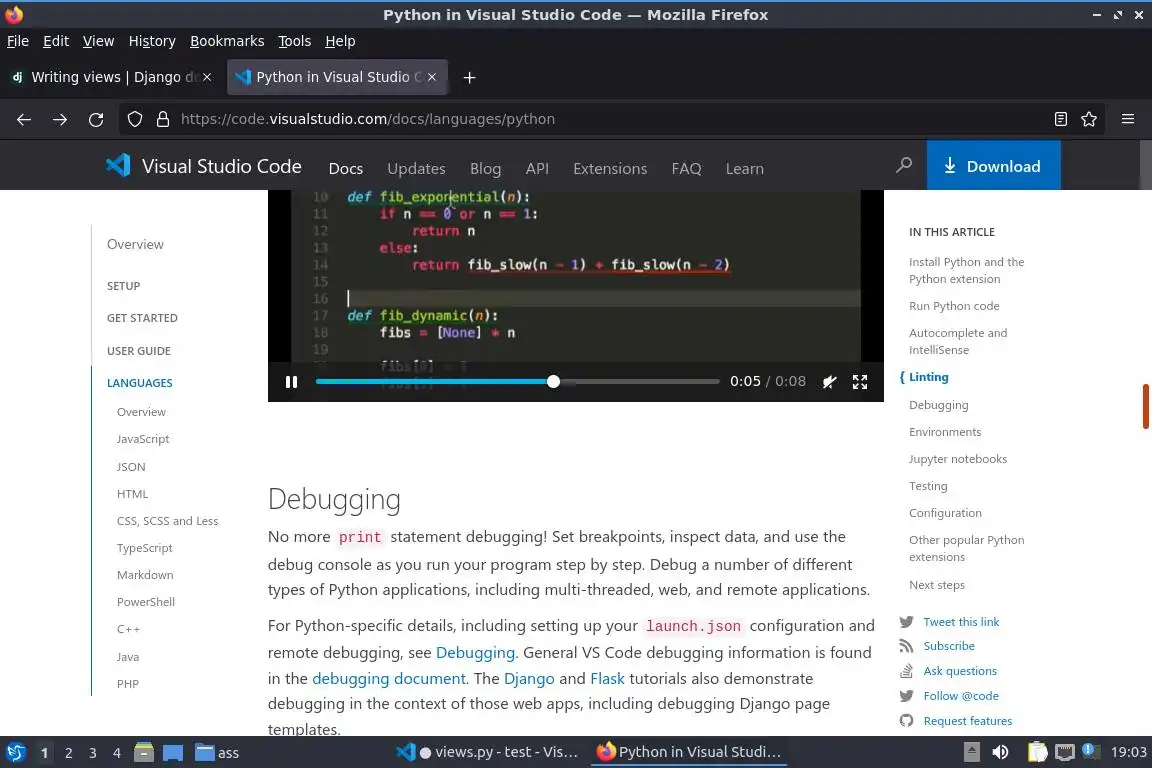Open the site search magnifier
Screen dimensions: 1152x768
904,165
